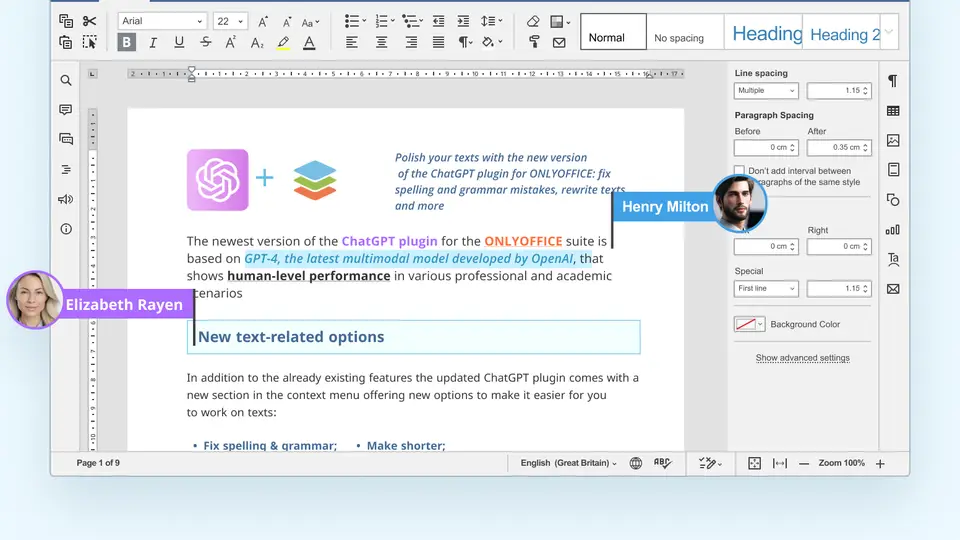Click Align center icon
The width and height of the screenshot is (960, 540).
pyautogui.click(x=381, y=42)
